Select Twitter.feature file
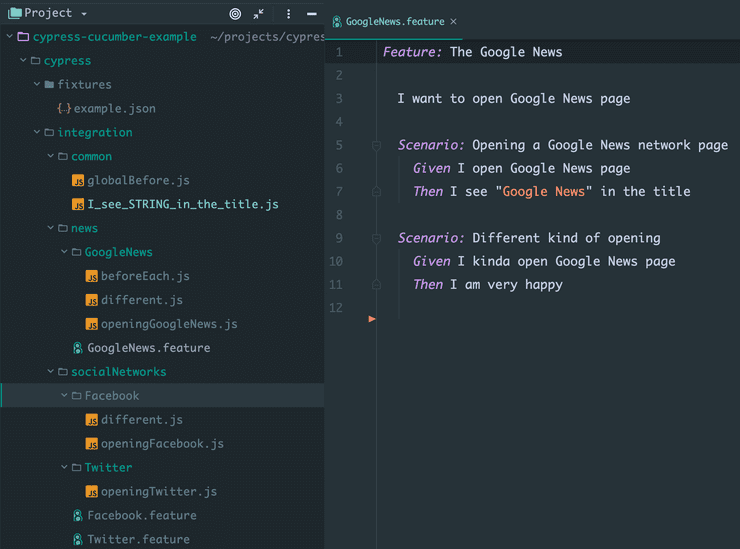740x549 pixels. (139, 540)
